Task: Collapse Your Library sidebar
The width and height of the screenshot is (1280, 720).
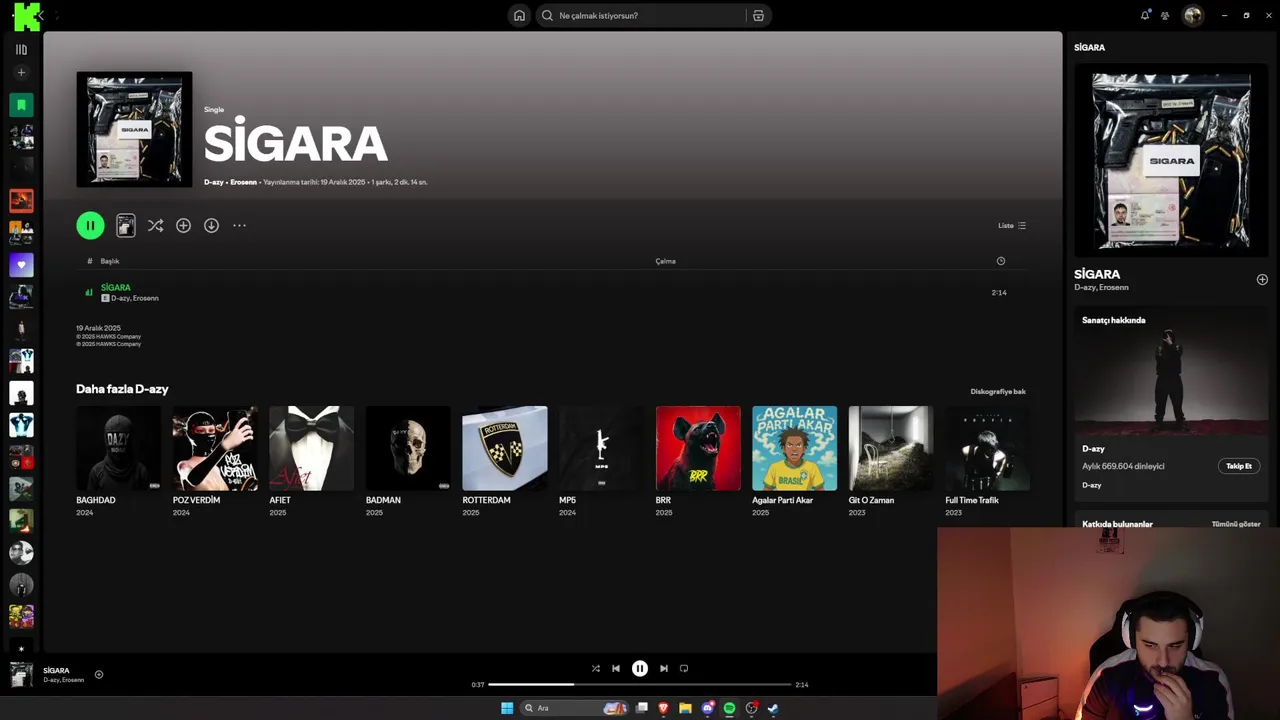Action: tap(21, 49)
